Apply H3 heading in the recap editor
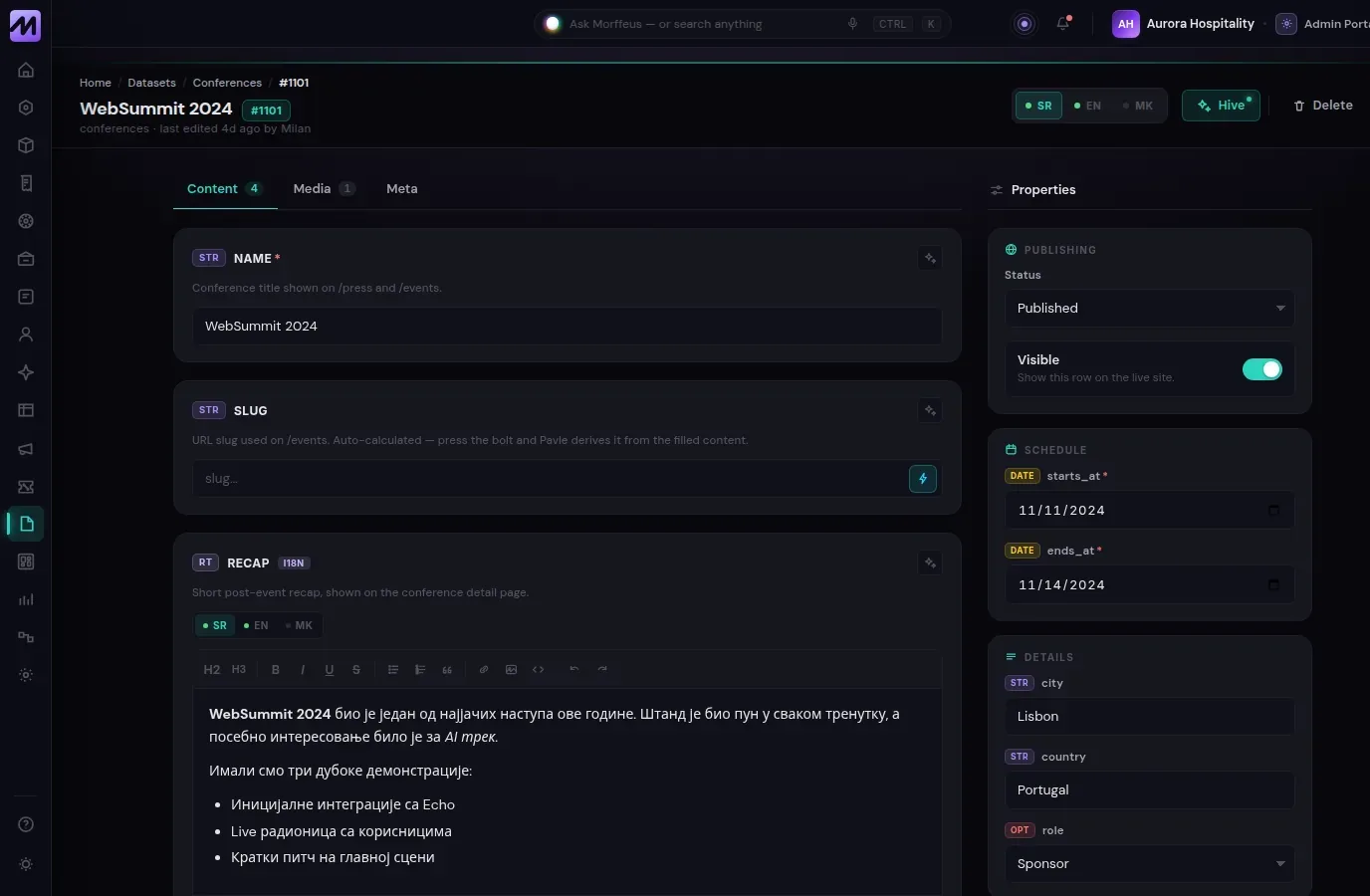Screen dimensions: 1370x896 click(239, 670)
